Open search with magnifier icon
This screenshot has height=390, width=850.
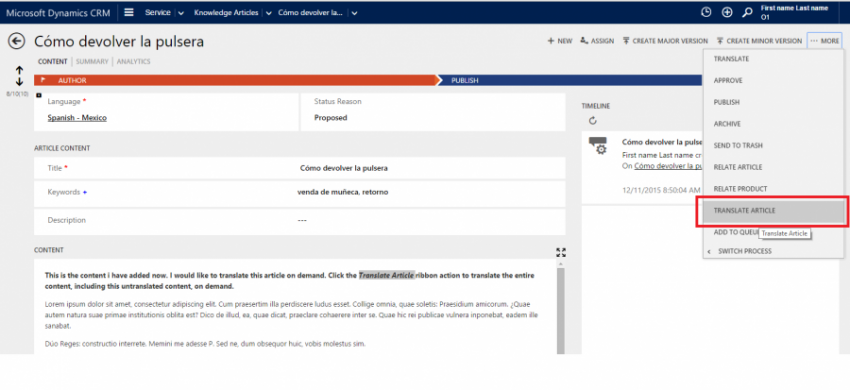click(747, 12)
